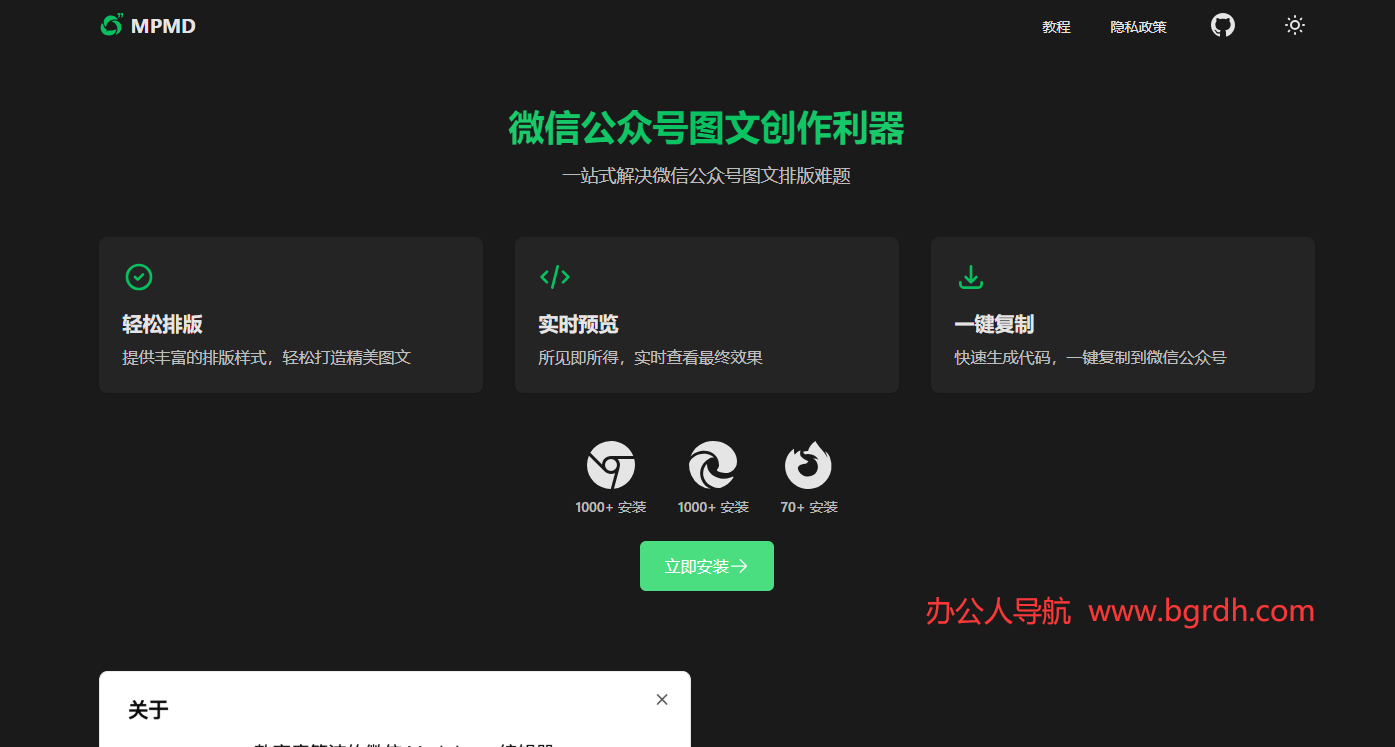This screenshot has width=1395, height=747.
Task: Click the Firefox icon above 70+ 安装
Action: point(808,465)
